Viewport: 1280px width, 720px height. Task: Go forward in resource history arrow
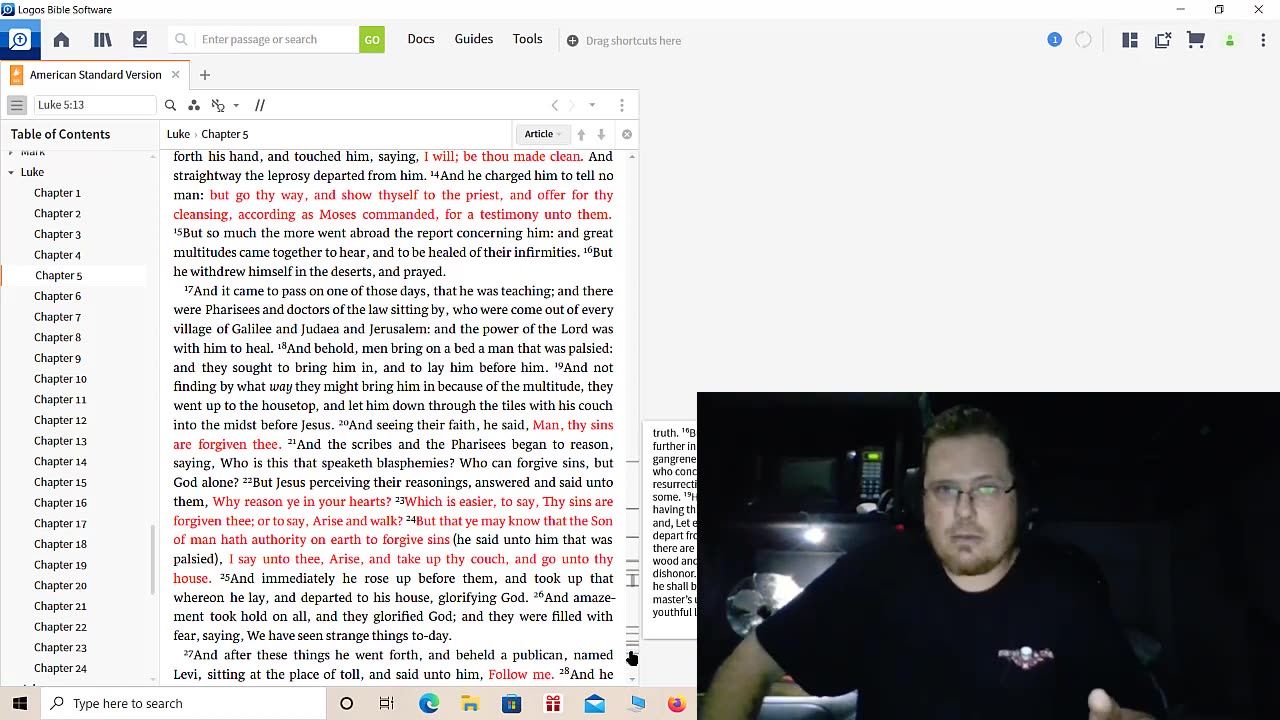click(x=572, y=105)
